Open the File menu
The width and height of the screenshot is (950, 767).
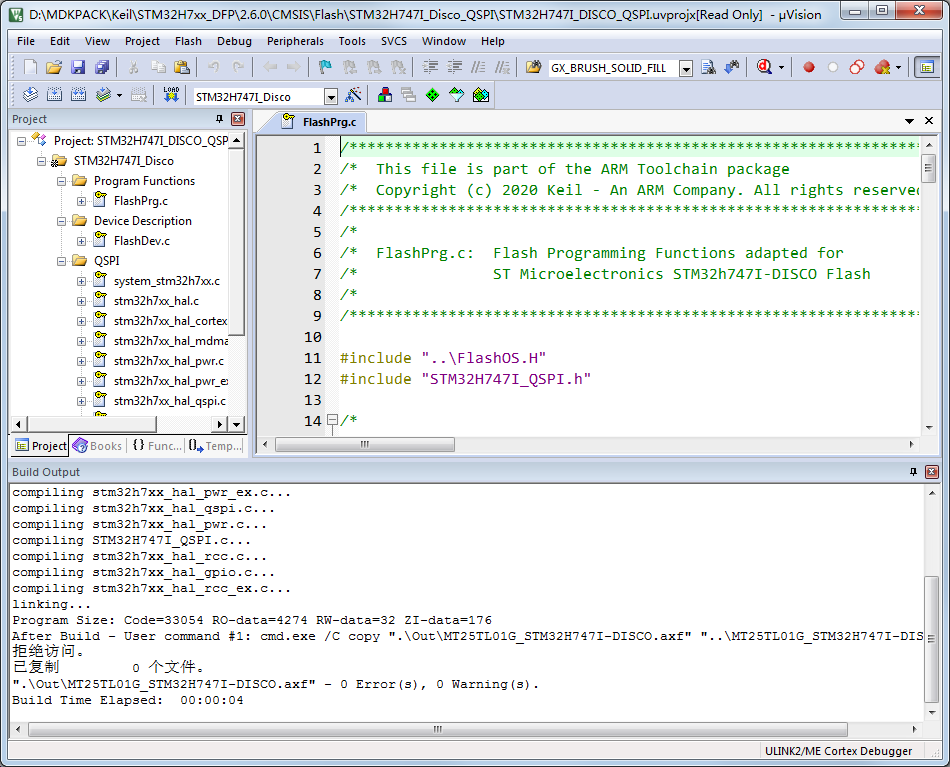pos(26,41)
